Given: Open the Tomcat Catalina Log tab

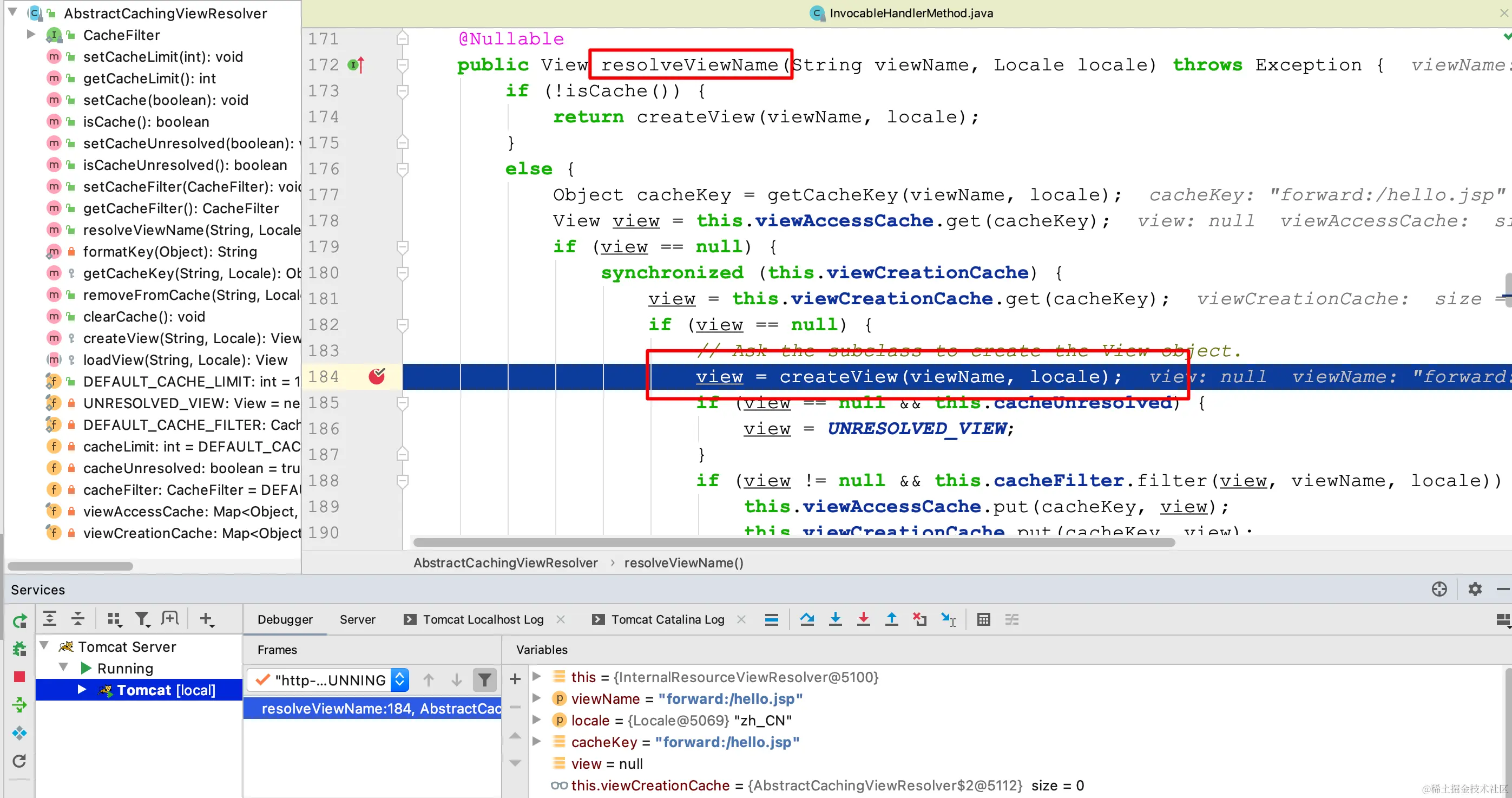Looking at the screenshot, I should pyautogui.click(x=667, y=619).
